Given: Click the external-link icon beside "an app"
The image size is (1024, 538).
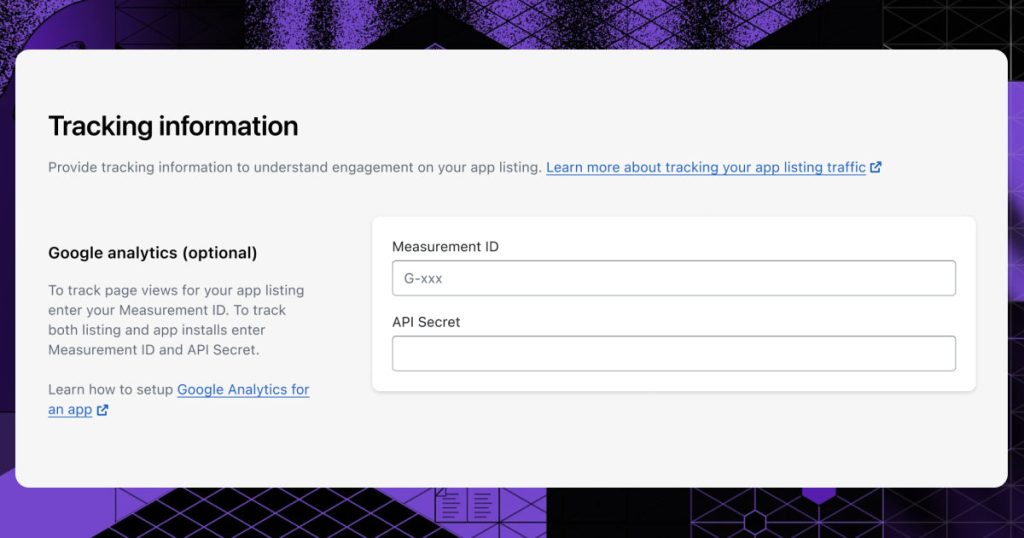Looking at the screenshot, I should click(x=103, y=410).
